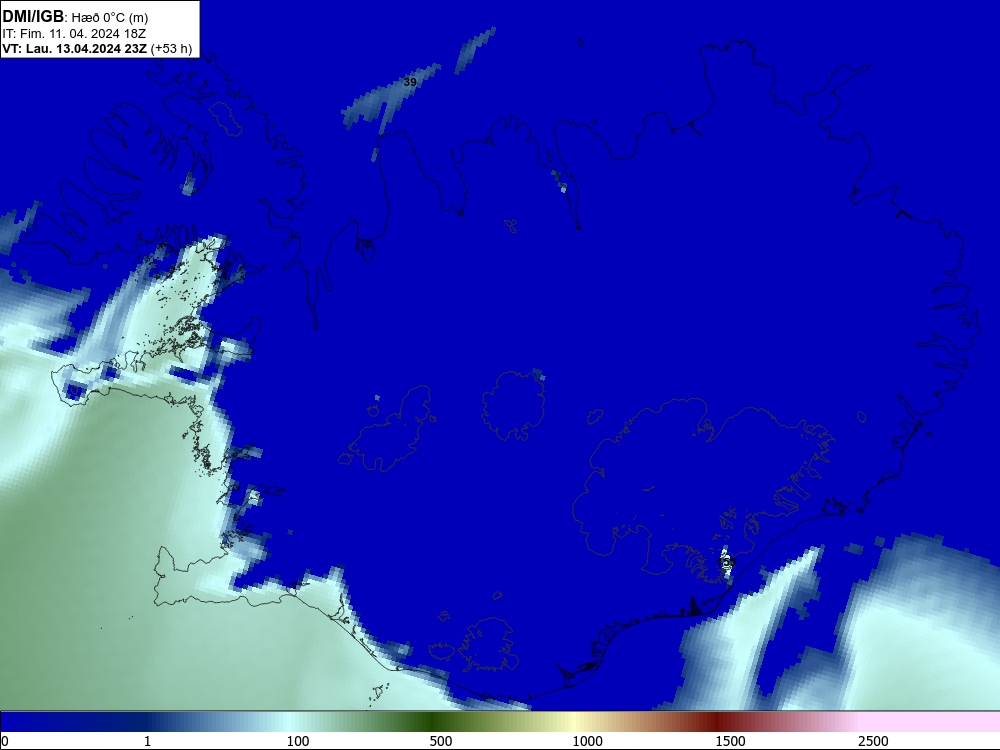Click the colorbar label '1'
1000x750 pixels.
tap(147, 741)
